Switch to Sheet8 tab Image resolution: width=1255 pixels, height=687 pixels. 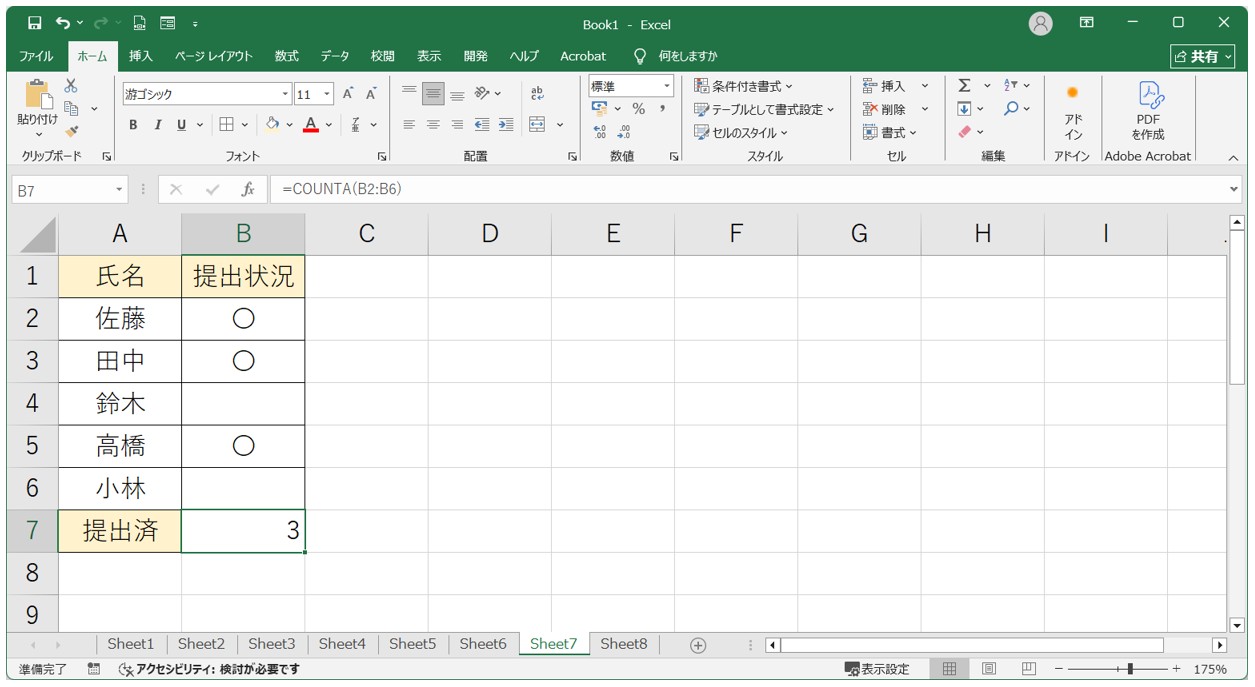[x=624, y=645]
